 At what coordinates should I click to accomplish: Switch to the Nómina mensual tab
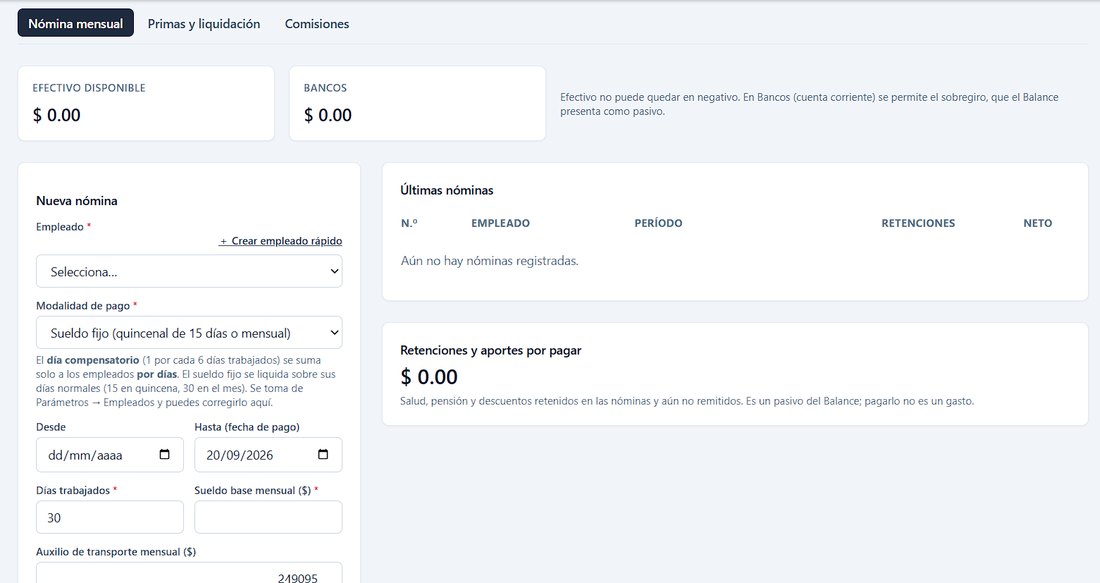(x=76, y=23)
